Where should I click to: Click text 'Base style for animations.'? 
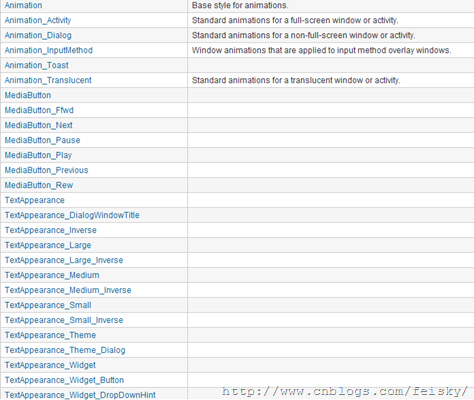point(240,5)
